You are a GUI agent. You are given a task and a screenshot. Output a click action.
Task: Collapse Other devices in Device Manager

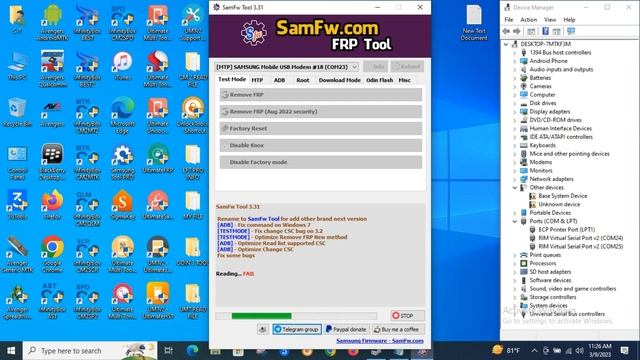coord(515,187)
